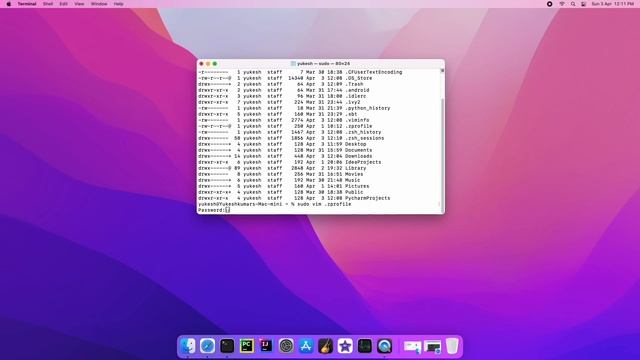Open the Apple menu

pos(9,4)
